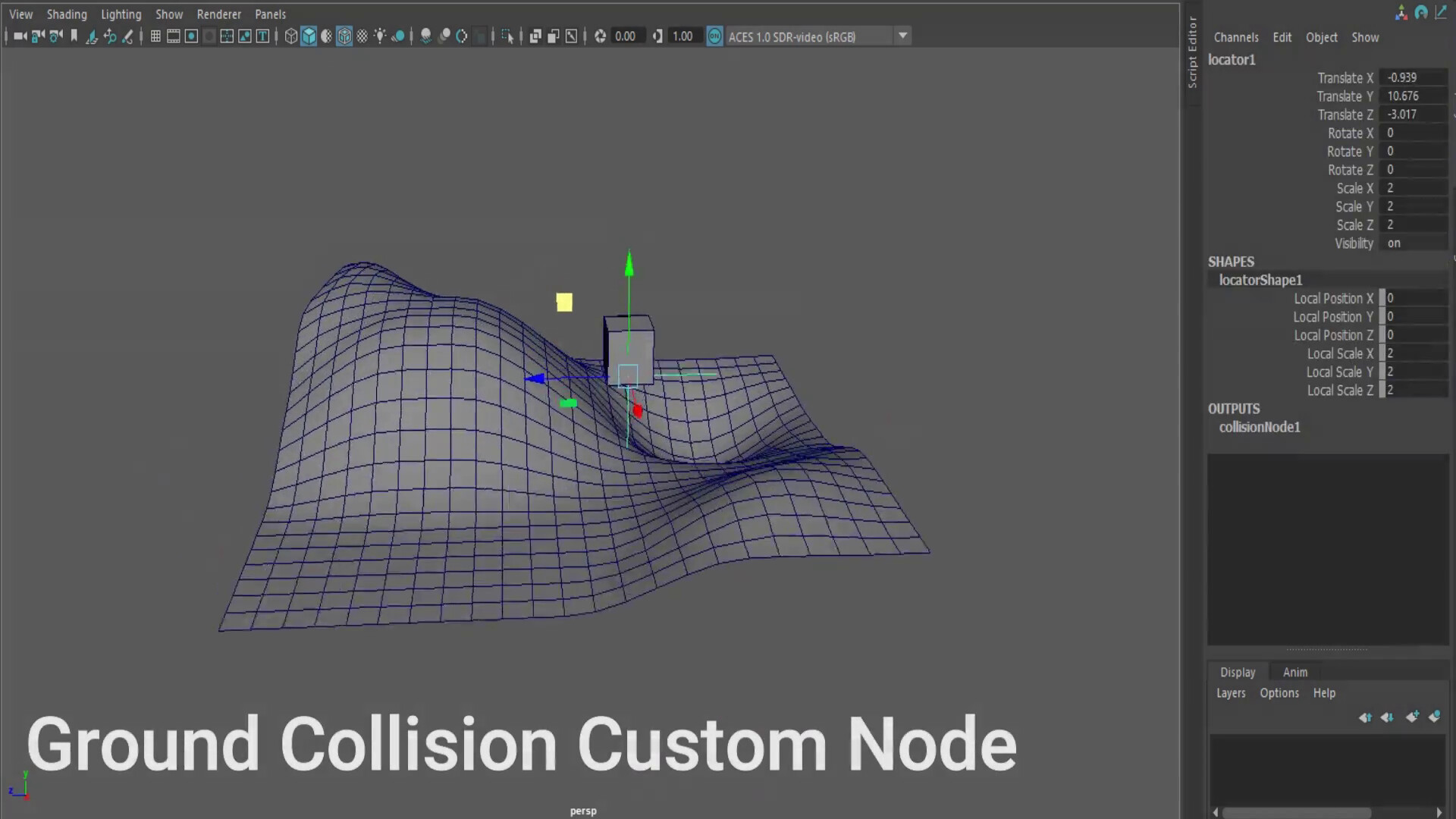Screen dimensions: 1456x819
Task: Open the Shading menu
Action: (67, 14)
